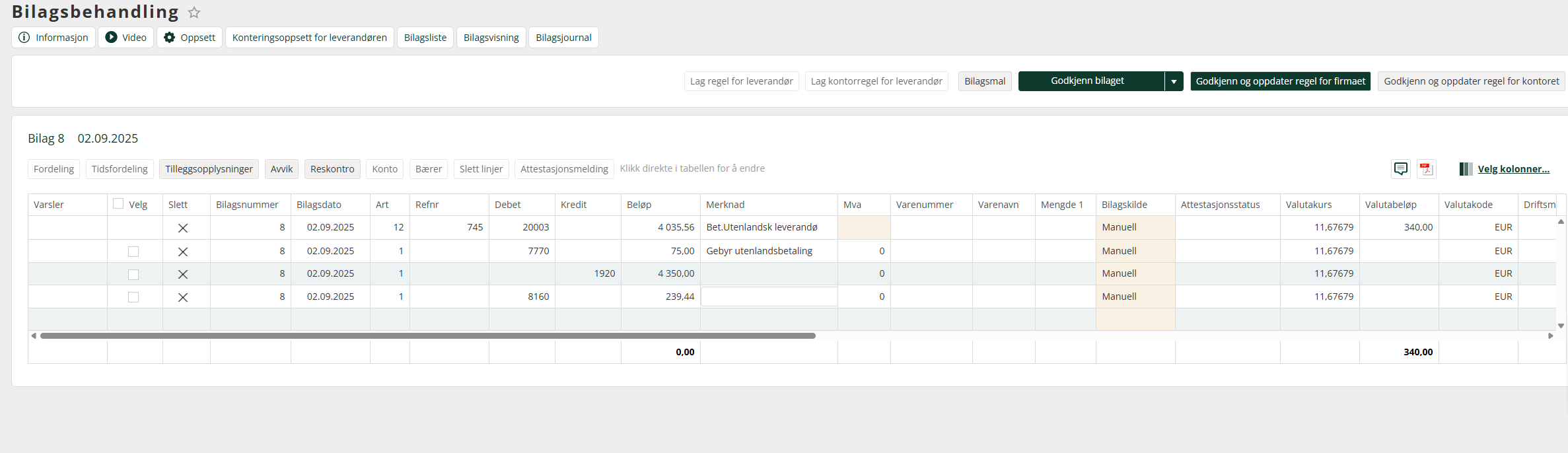1568x453 pixels.
Task: Click Lag regel for leverandør
Action: (742, 81)
